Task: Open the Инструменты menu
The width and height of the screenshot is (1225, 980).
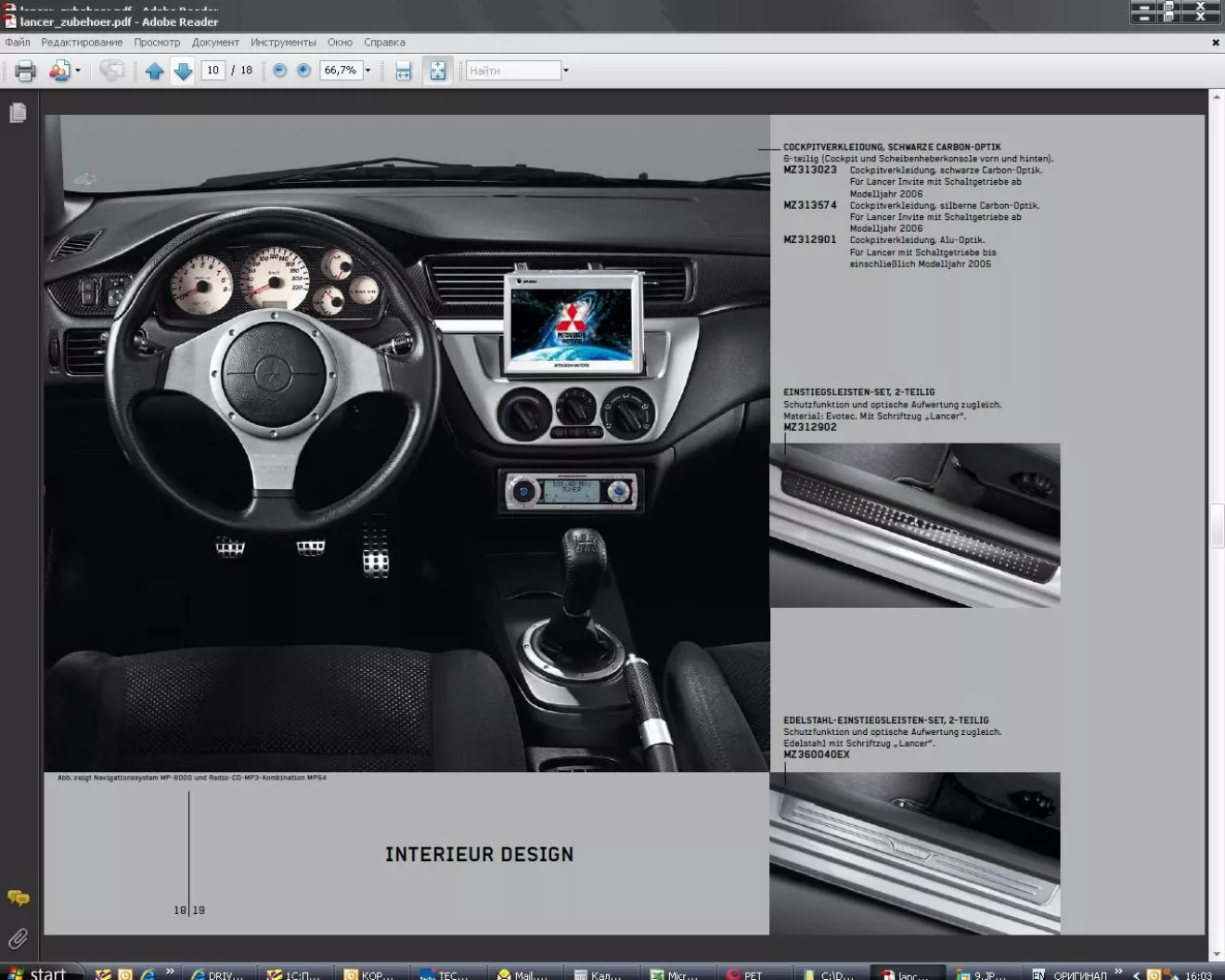Action: click(x=283, y=43)
